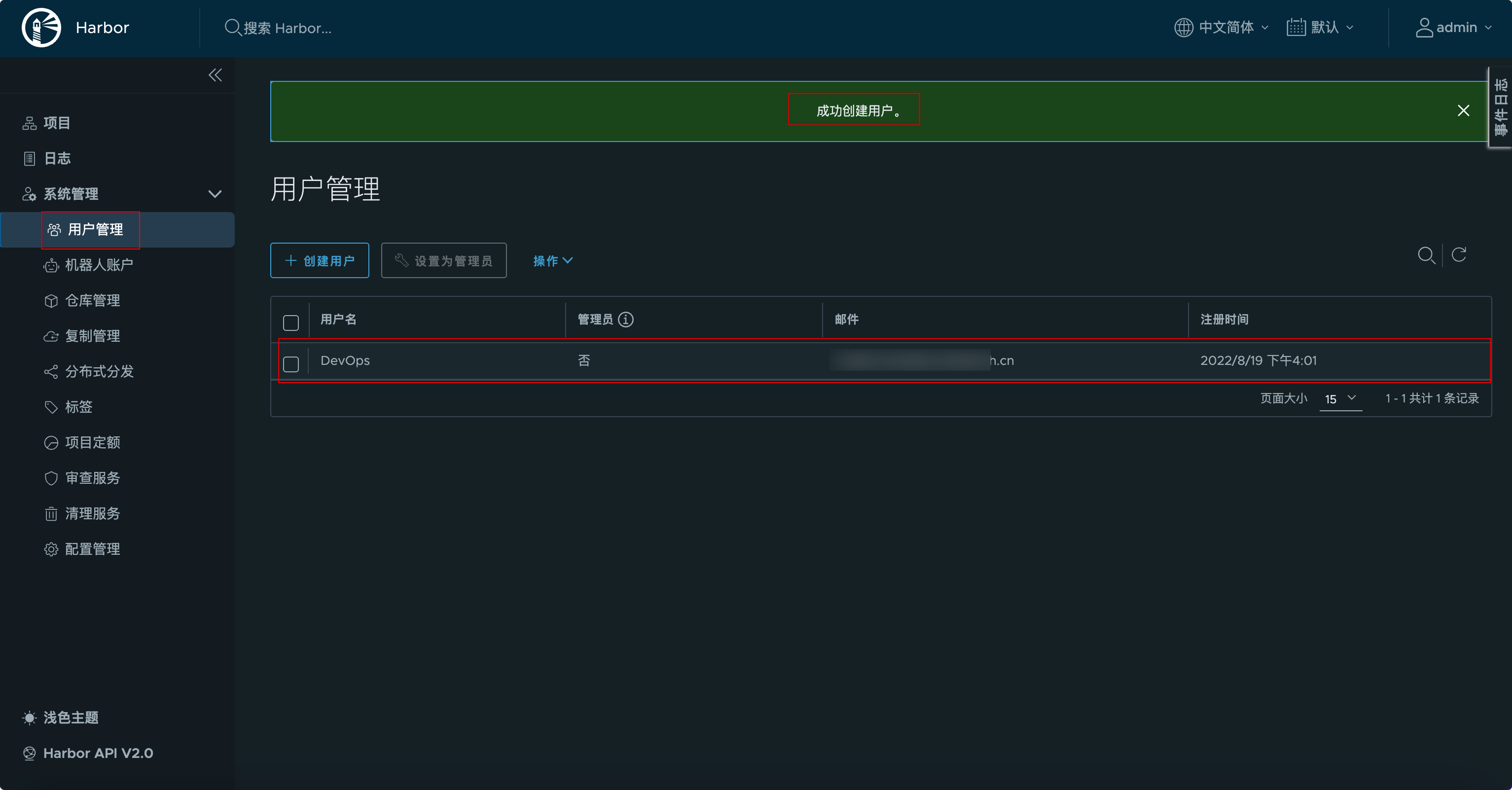Click the cube icon beside 仓库管理
Screen dimensions: 1512x790
point(51,301)
